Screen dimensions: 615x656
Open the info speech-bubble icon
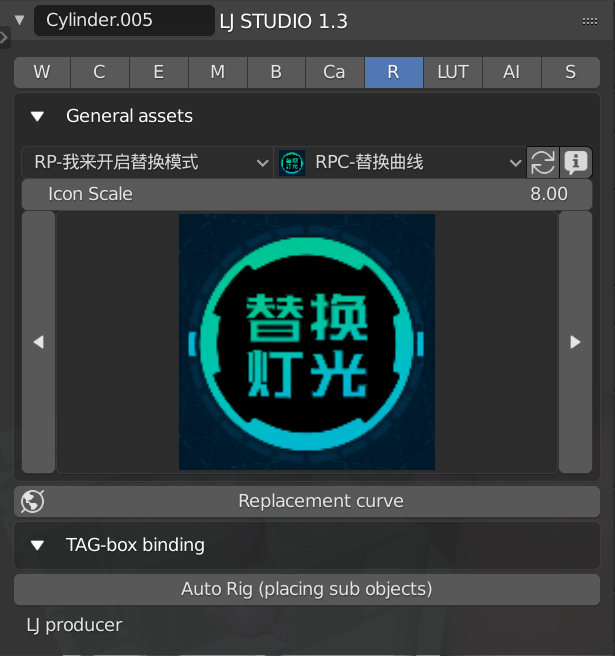click(x=576, y=162)
